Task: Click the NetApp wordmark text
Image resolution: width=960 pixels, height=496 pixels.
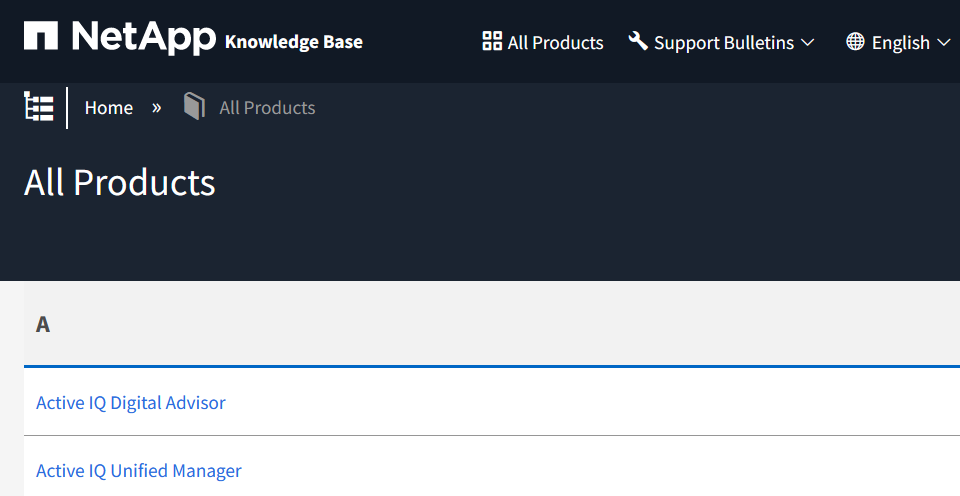Action: (143, 38)
